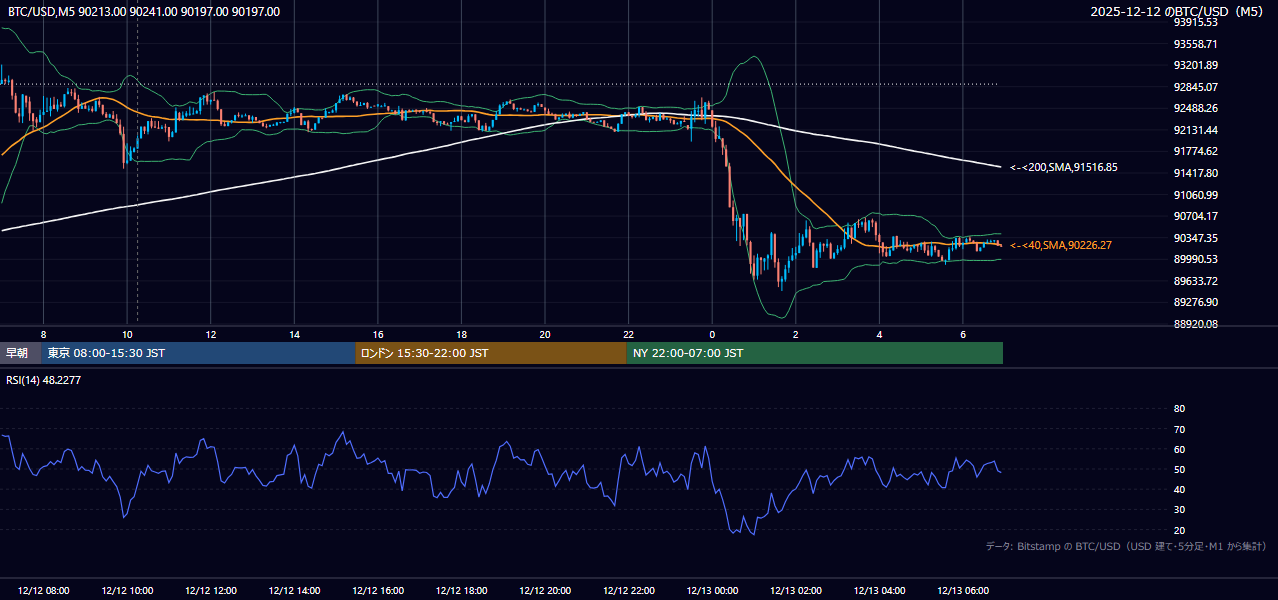Click price axis value 91060.99
Screen dimensions: 1278x600
click(x=1197, y=195)
